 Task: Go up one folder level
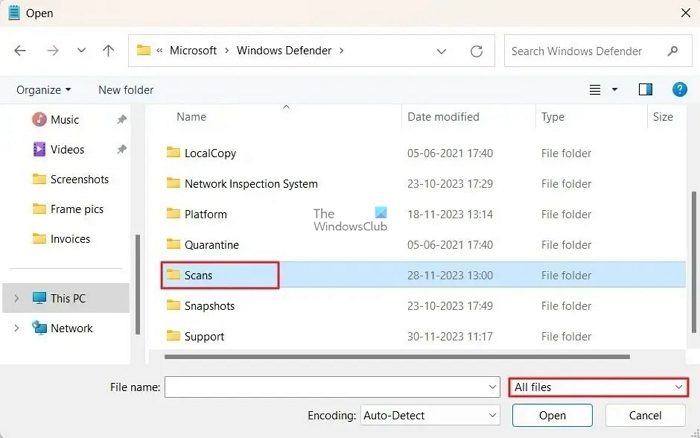point(108,50)
